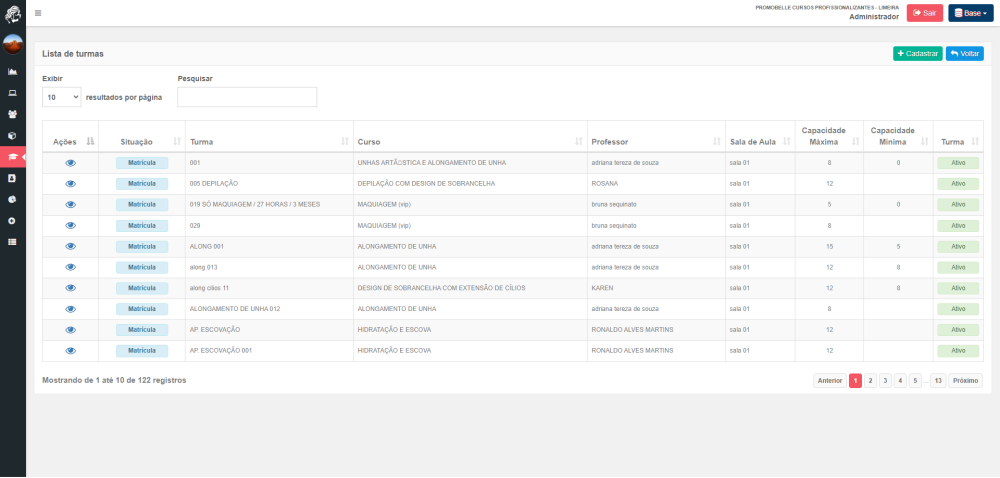
Task: Open the laptop sidebar icon
Action: [x=11, y=93]
